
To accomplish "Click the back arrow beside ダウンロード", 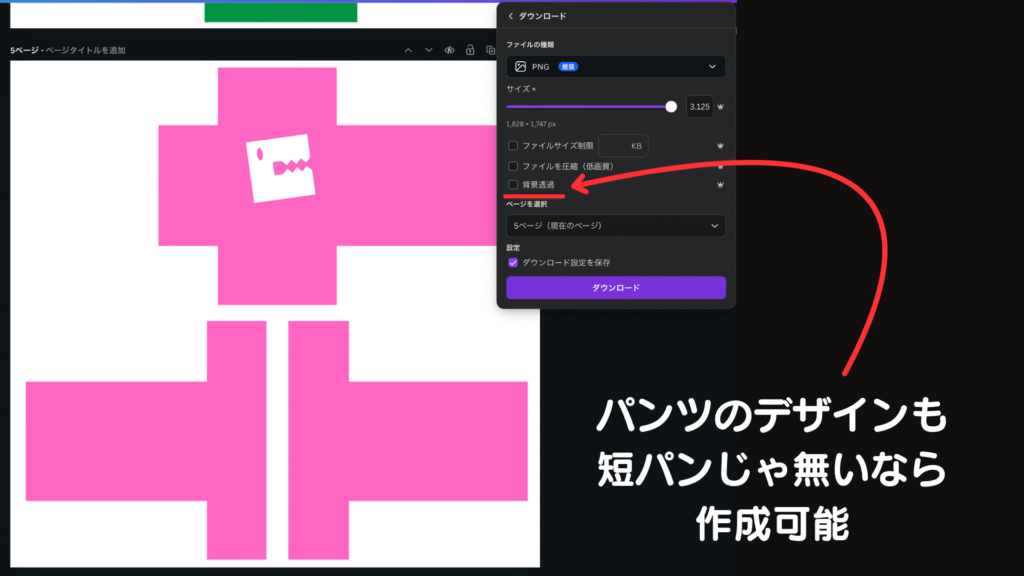I will (510, 16).
